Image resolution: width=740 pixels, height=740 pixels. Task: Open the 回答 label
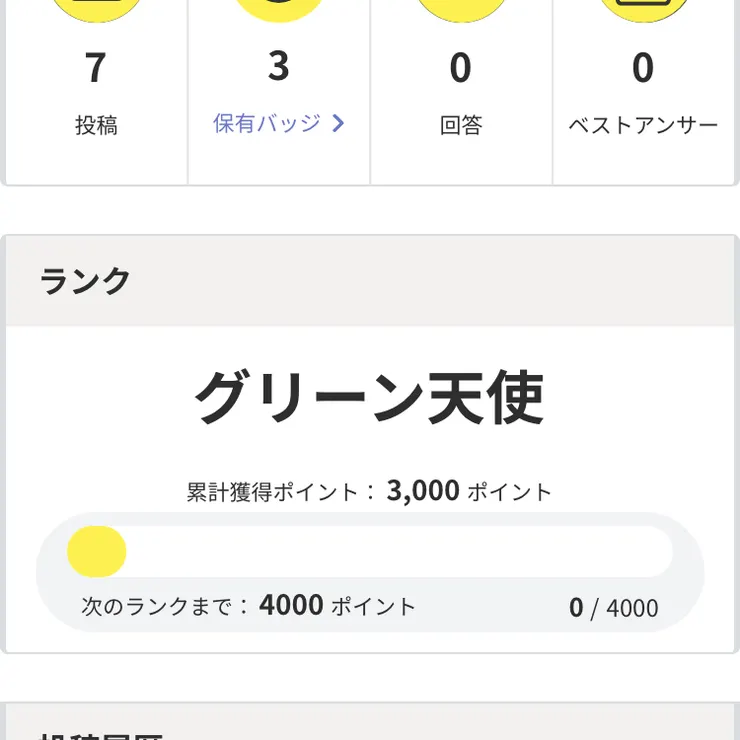[461, 126]
